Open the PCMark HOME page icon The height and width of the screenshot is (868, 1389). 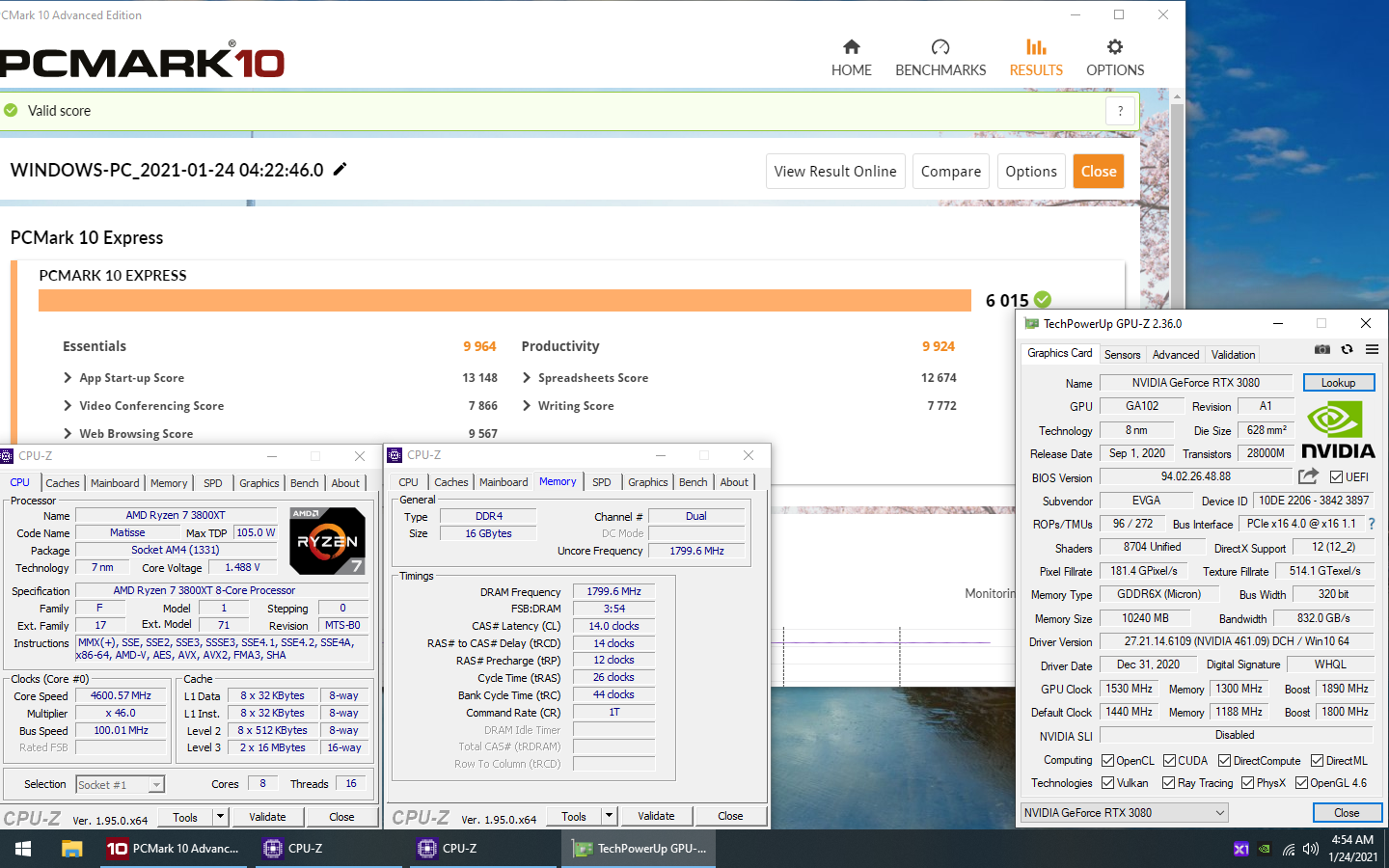tap(851, 47)
